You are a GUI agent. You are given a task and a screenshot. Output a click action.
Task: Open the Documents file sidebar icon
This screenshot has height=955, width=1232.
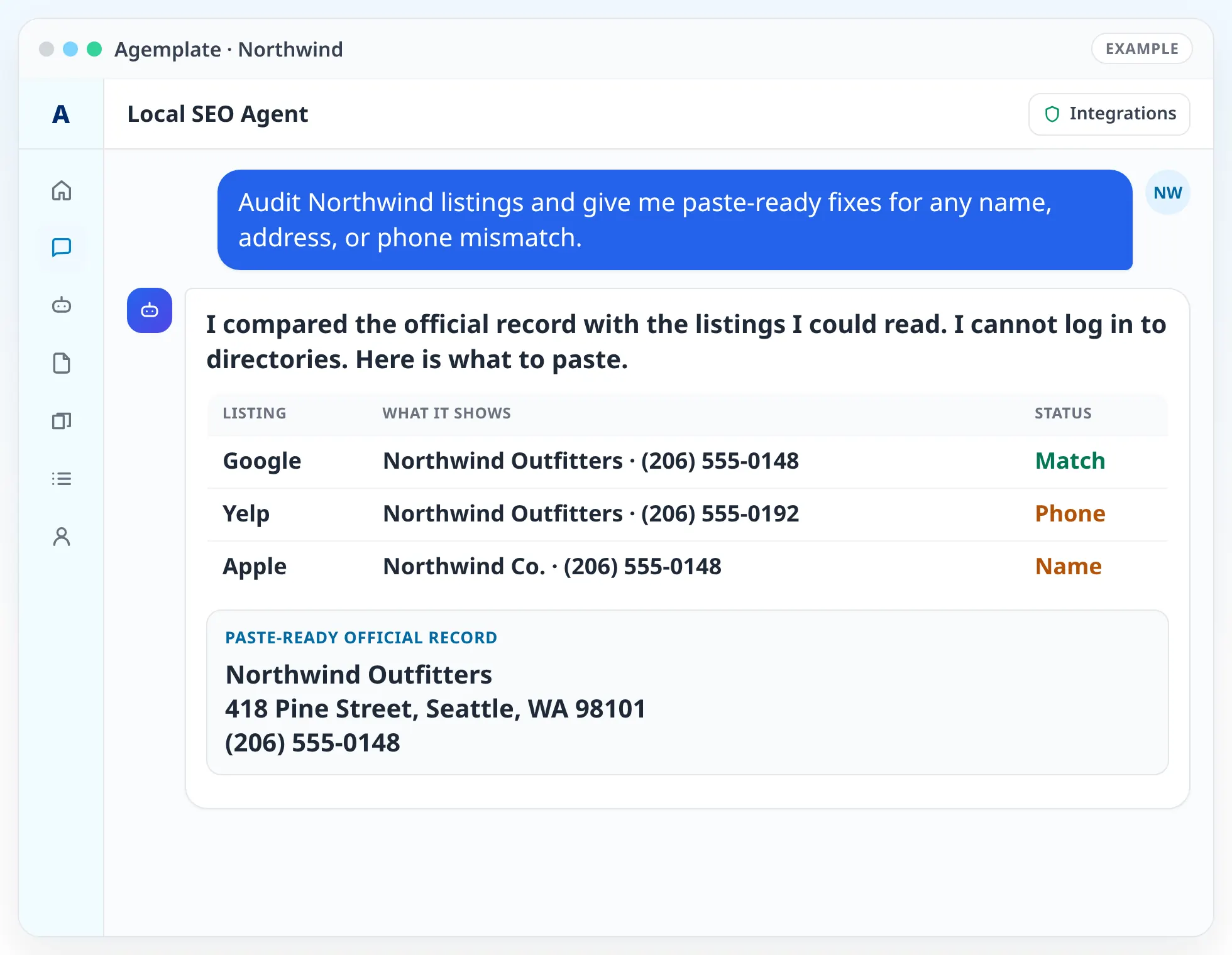pos(61,363)
